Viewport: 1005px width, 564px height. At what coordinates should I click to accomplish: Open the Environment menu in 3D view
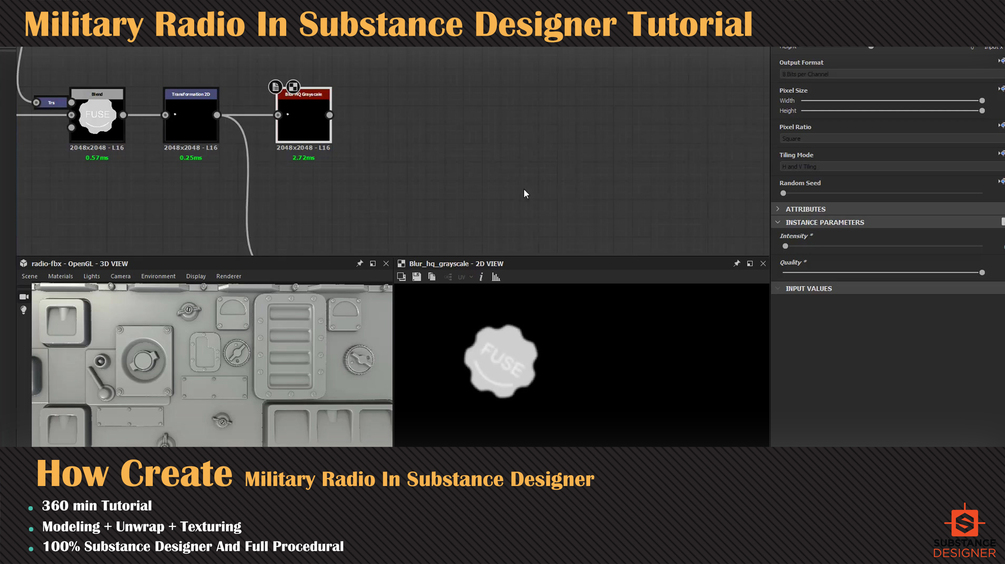[158, 276]
